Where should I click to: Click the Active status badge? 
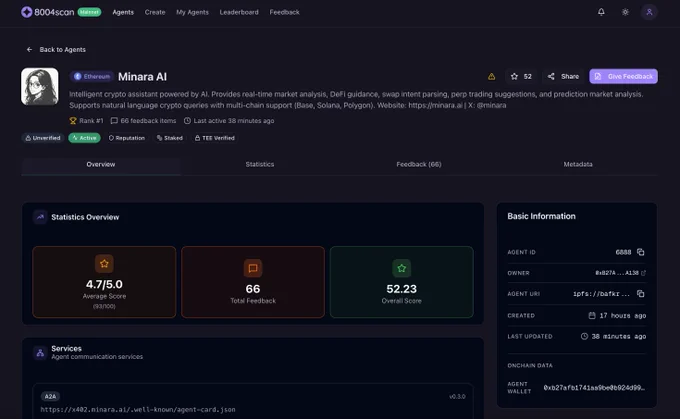coord(85,138)
